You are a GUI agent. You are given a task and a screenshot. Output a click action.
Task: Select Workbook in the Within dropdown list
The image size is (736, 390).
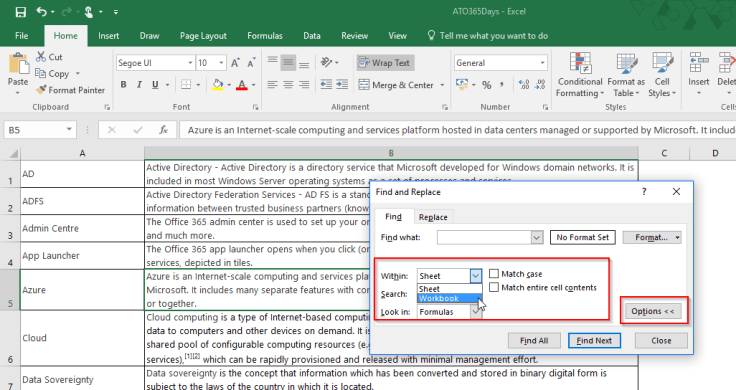point(449,298)
